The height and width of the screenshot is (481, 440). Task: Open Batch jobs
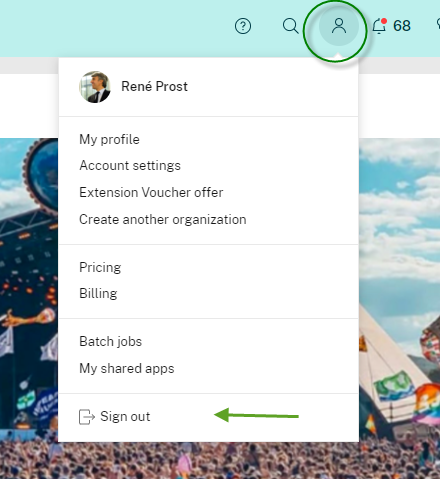point(111,341)
